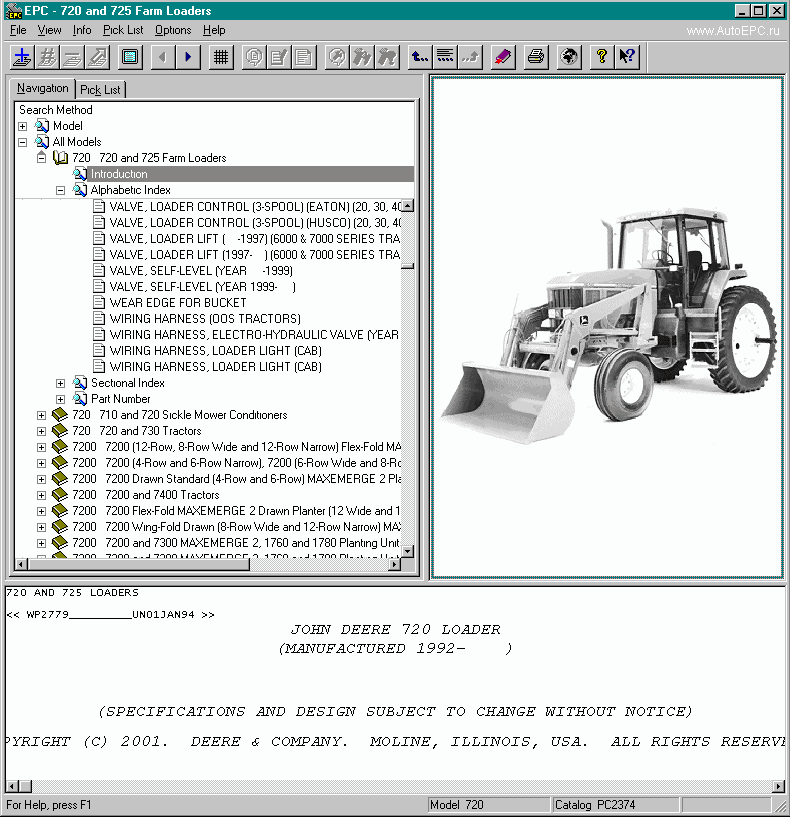The width and height of the screenshot is (790, 817).
Task: Collapse the Alphabetic Index node
Action: click(60, 190)
